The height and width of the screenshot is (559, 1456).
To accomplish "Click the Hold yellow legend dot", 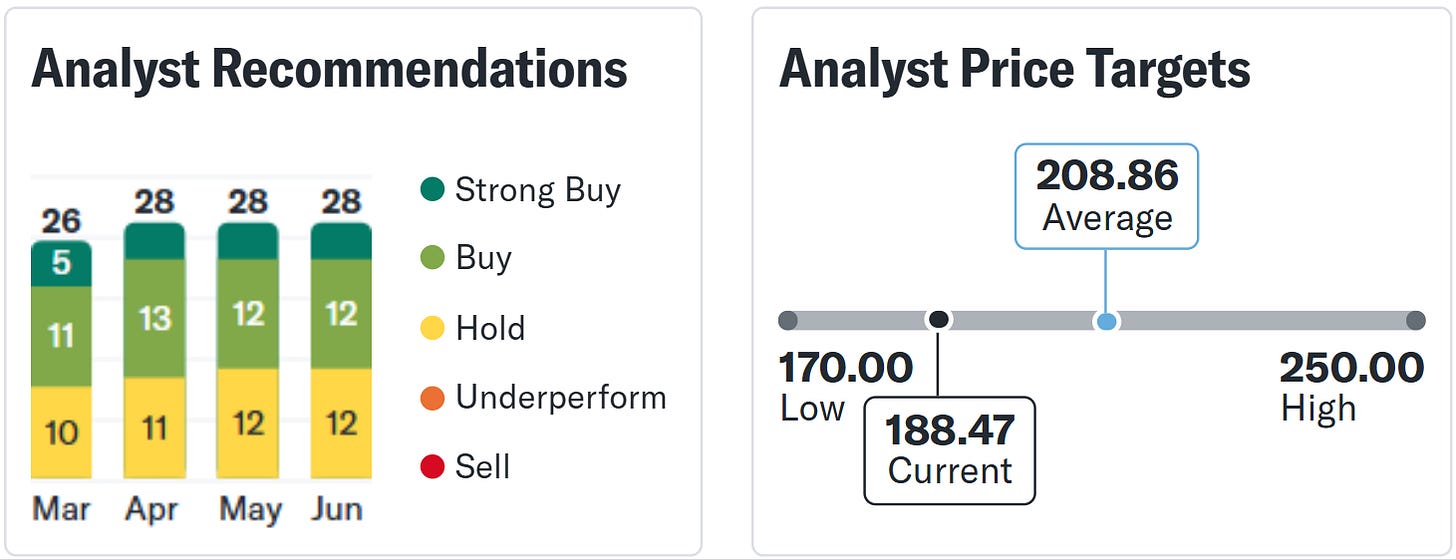I will pos(432,328).
